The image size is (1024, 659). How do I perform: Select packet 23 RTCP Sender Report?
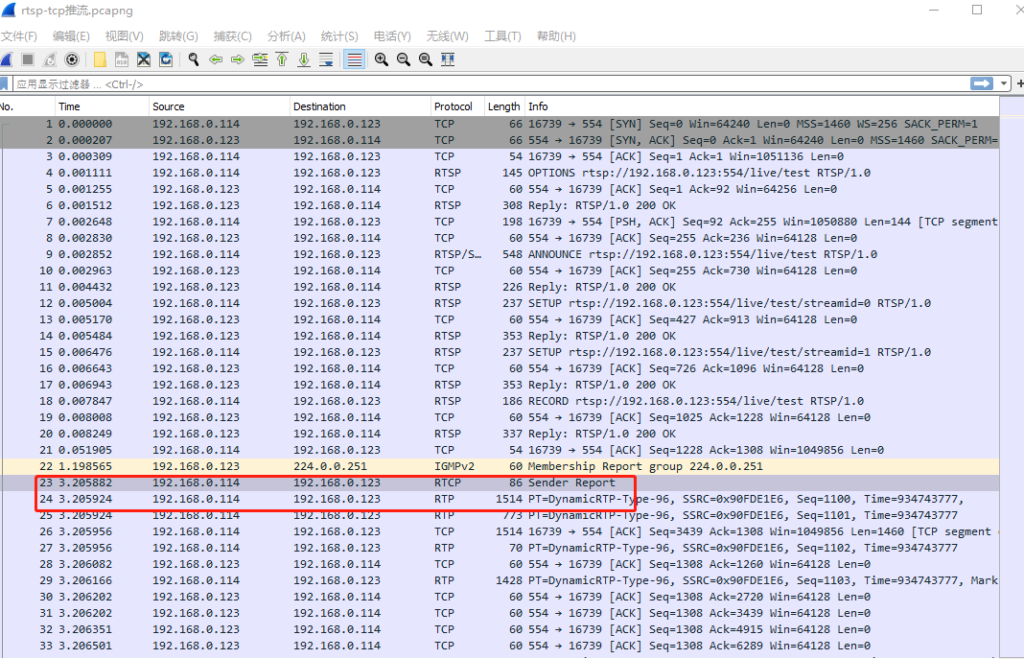click(x=500, y=483)
